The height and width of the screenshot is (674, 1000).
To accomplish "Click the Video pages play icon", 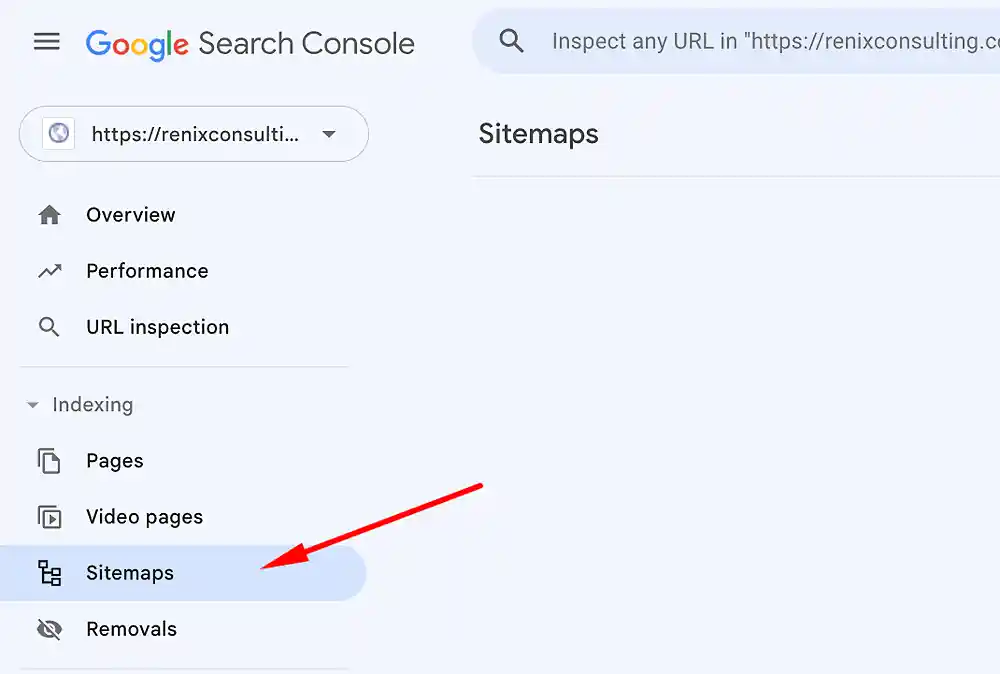I will click(49, 517).
